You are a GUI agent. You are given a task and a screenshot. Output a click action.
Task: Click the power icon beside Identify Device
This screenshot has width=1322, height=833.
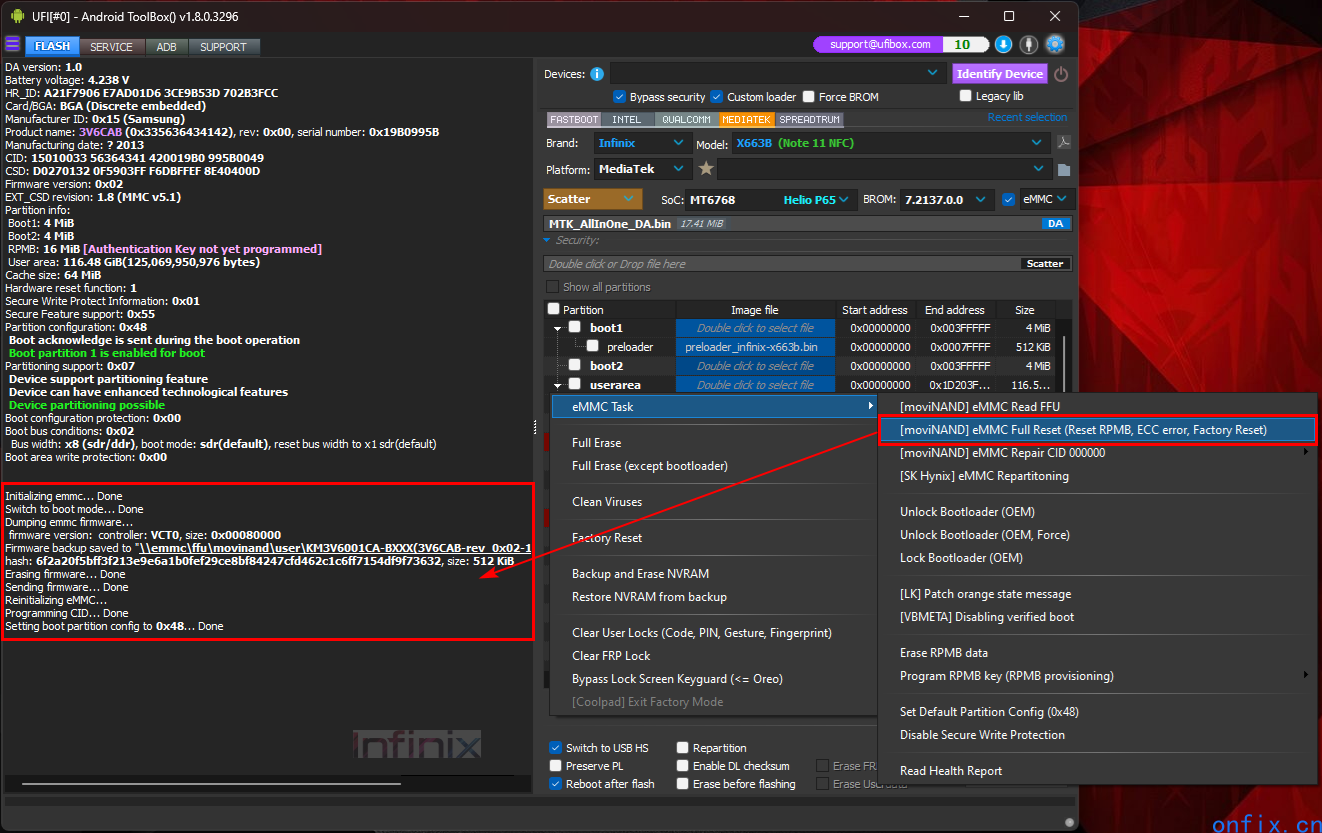pos(1061,74)
